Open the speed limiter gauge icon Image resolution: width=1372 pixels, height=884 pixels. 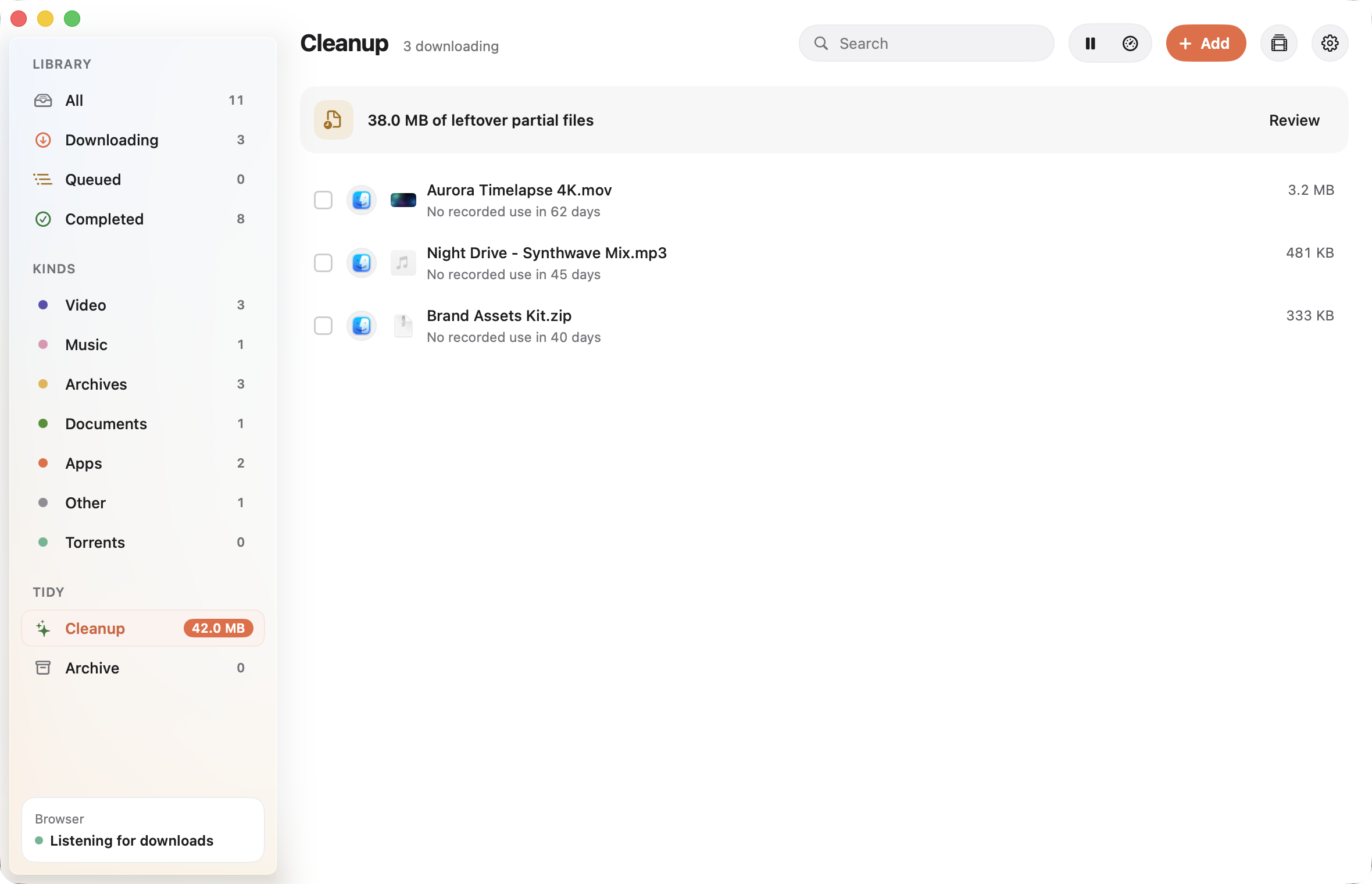click(x=1130, y=44)
